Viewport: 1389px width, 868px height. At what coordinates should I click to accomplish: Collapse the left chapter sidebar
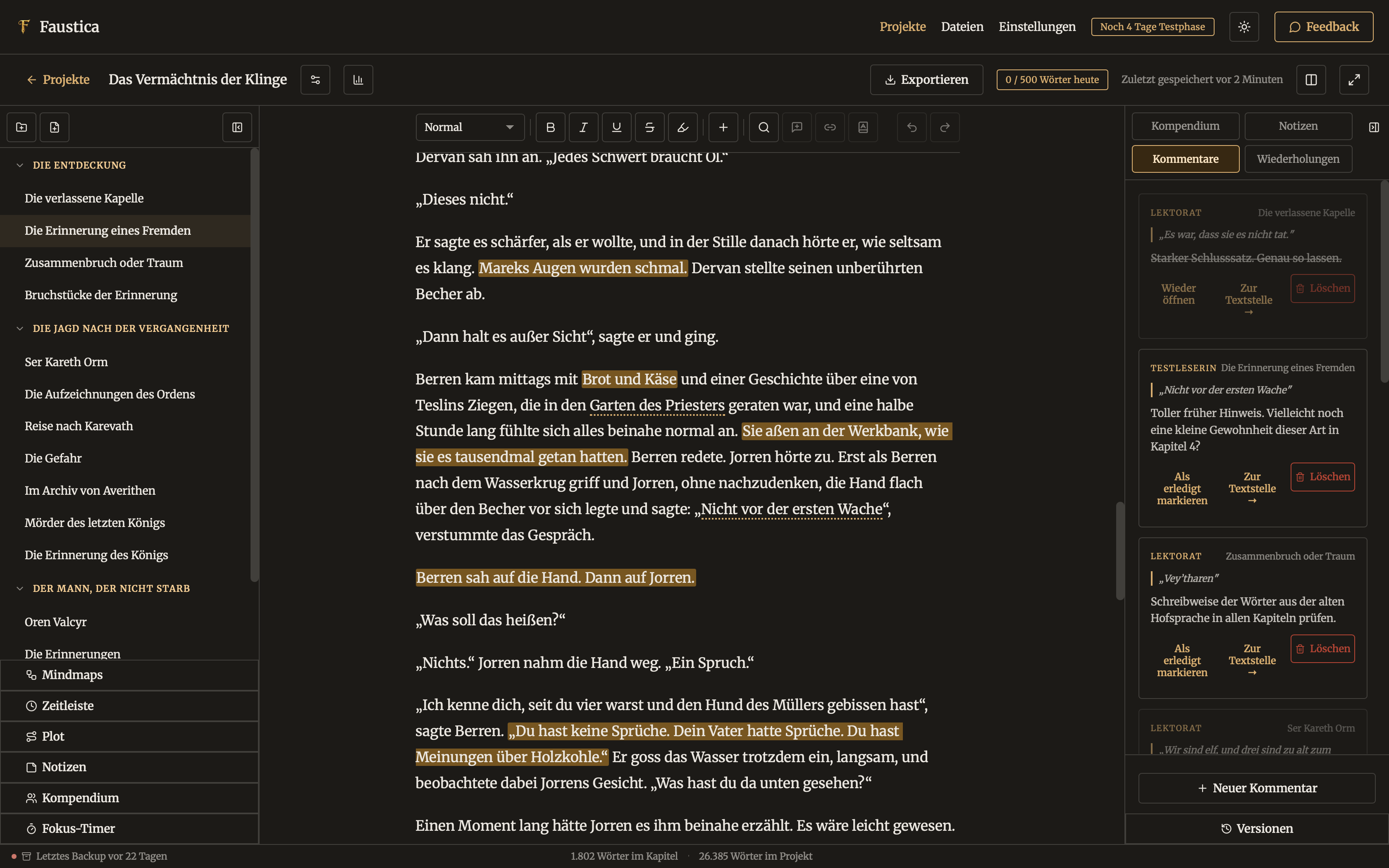(x=237, y=127)
